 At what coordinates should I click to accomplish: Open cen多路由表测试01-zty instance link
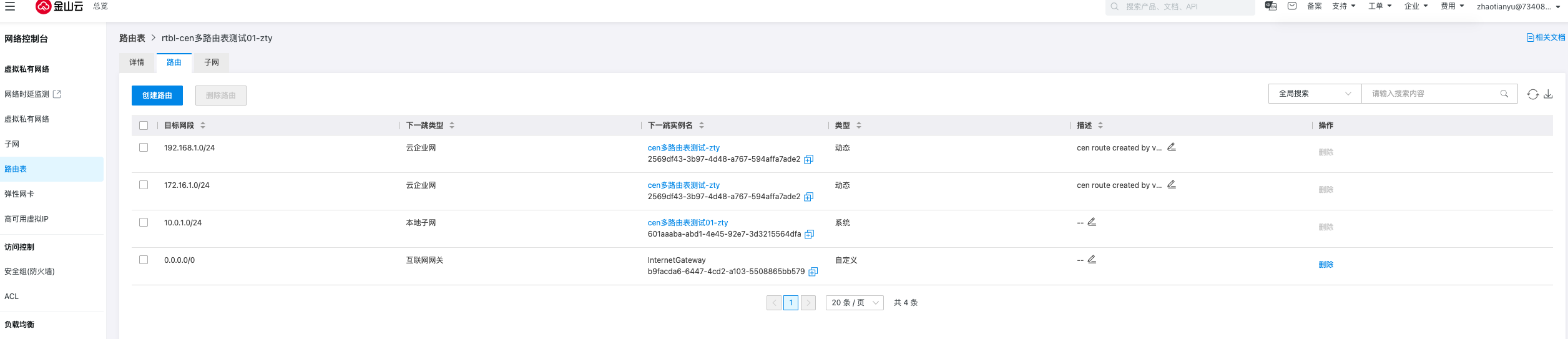pyautogui.click(x=688, y=223)
